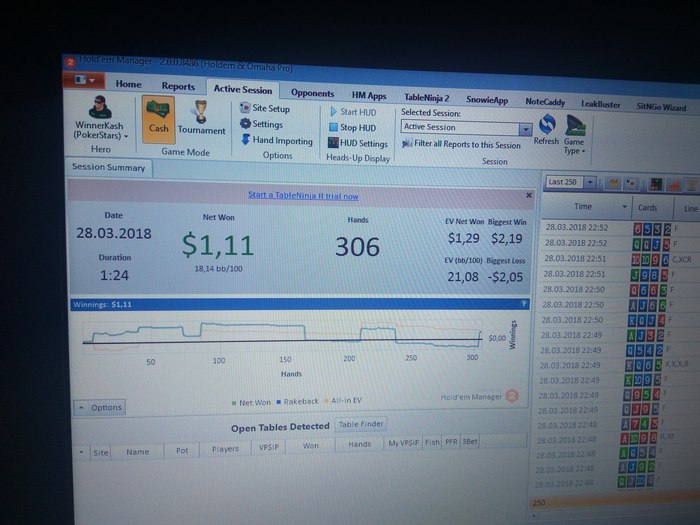Viewport: 700px width, 525px height.
Task: Expand the WinnerKash (PokerStars) hero dropdown
Action: point(100,130)
